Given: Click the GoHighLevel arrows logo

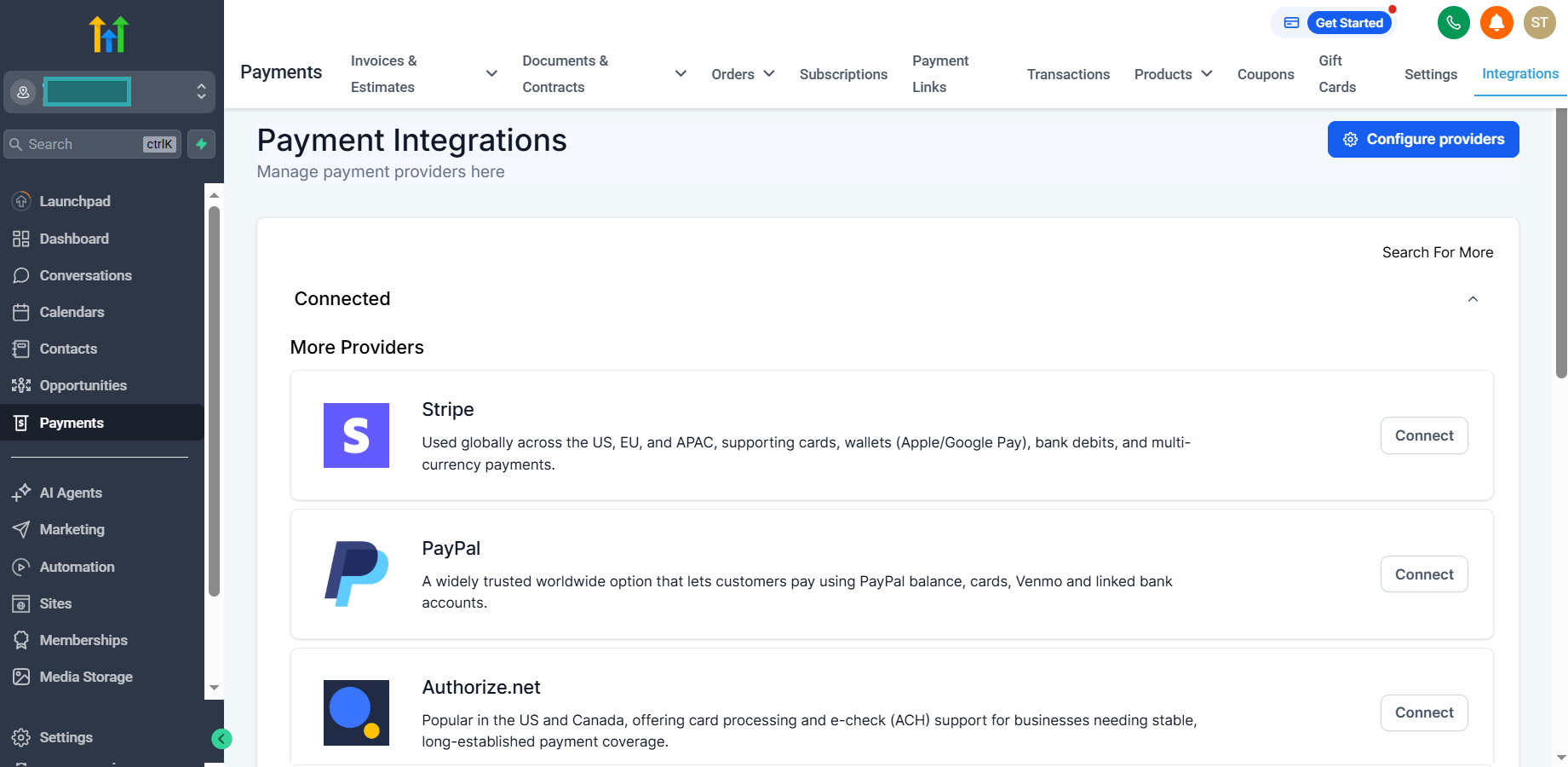Looking at the screenshot, I should 109,34.
